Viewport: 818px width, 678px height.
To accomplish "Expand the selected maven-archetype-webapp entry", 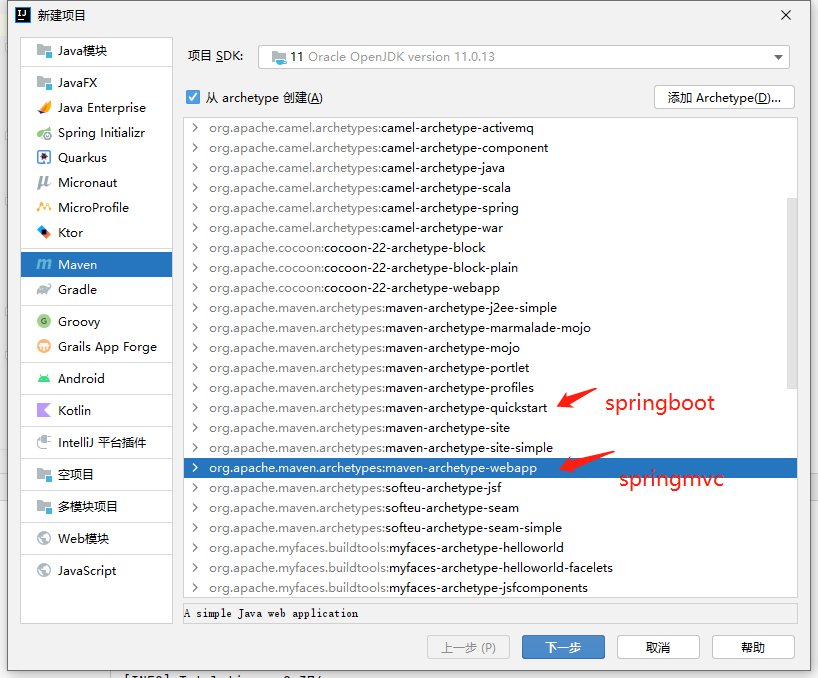I will coord(195,468).
